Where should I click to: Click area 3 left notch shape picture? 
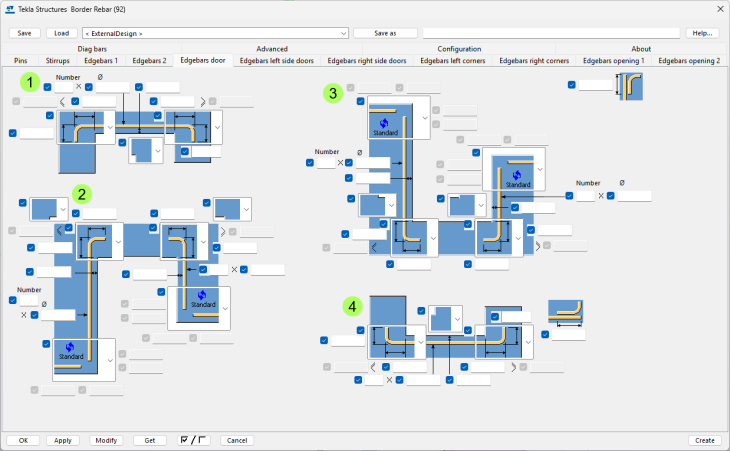373,205
